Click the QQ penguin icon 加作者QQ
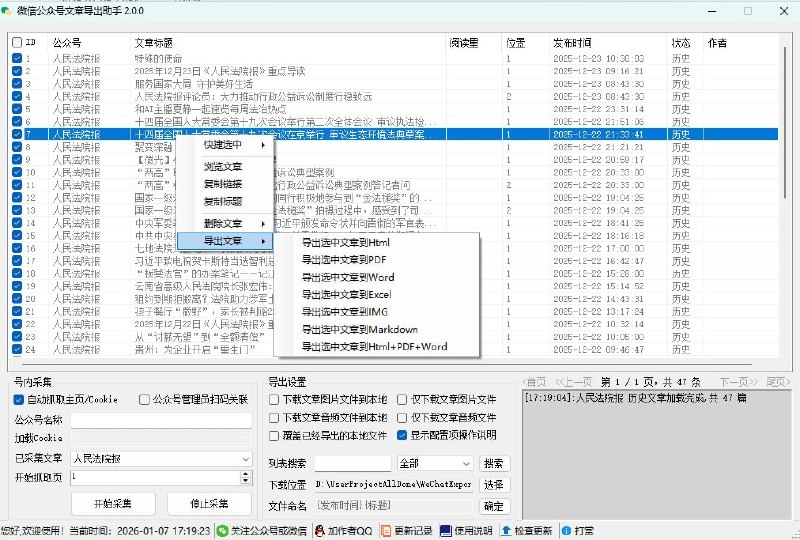800x540 pixels. (x=320, y=531)
